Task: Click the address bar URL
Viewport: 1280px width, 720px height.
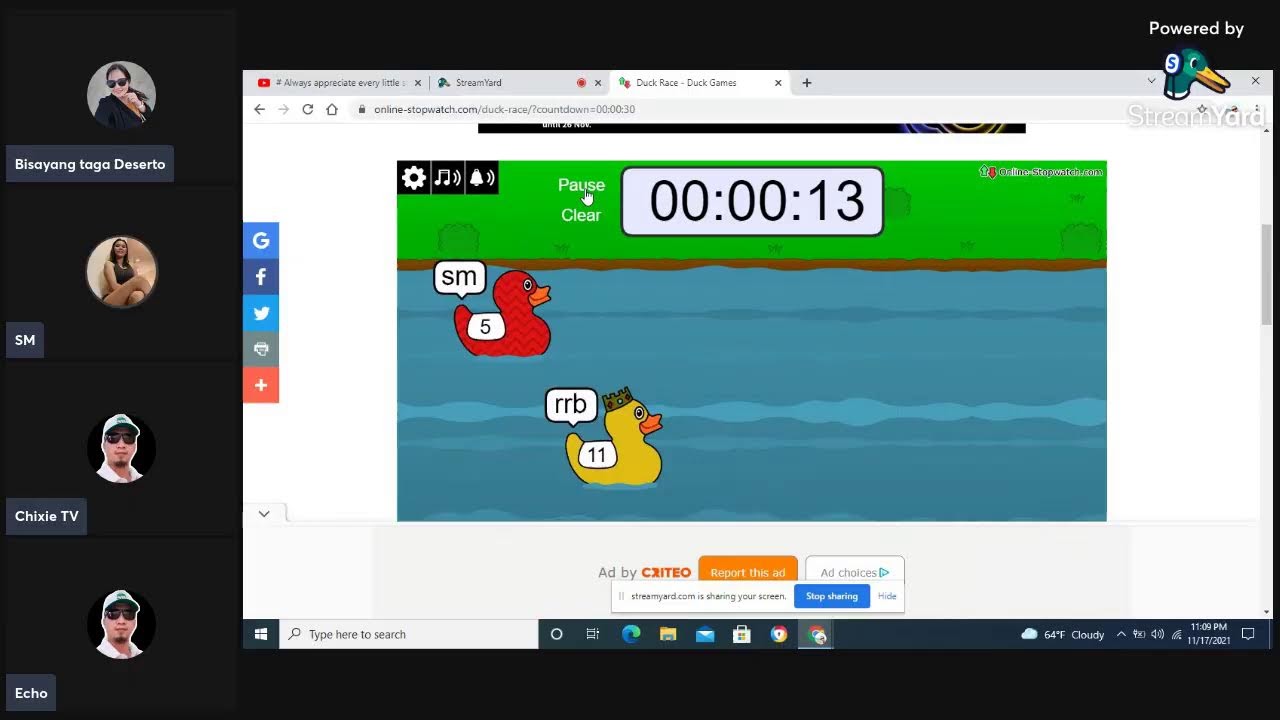Action: coord(504,109)
